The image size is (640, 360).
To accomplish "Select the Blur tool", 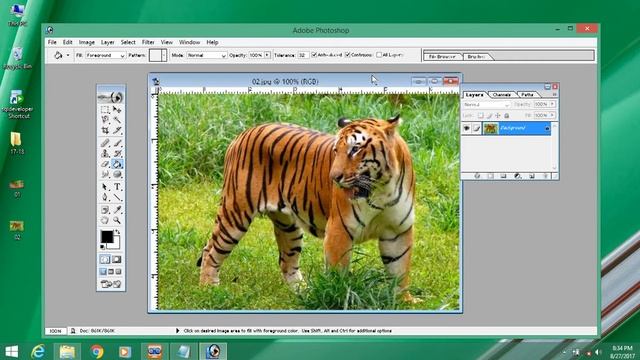I will (x=105, y=174).
